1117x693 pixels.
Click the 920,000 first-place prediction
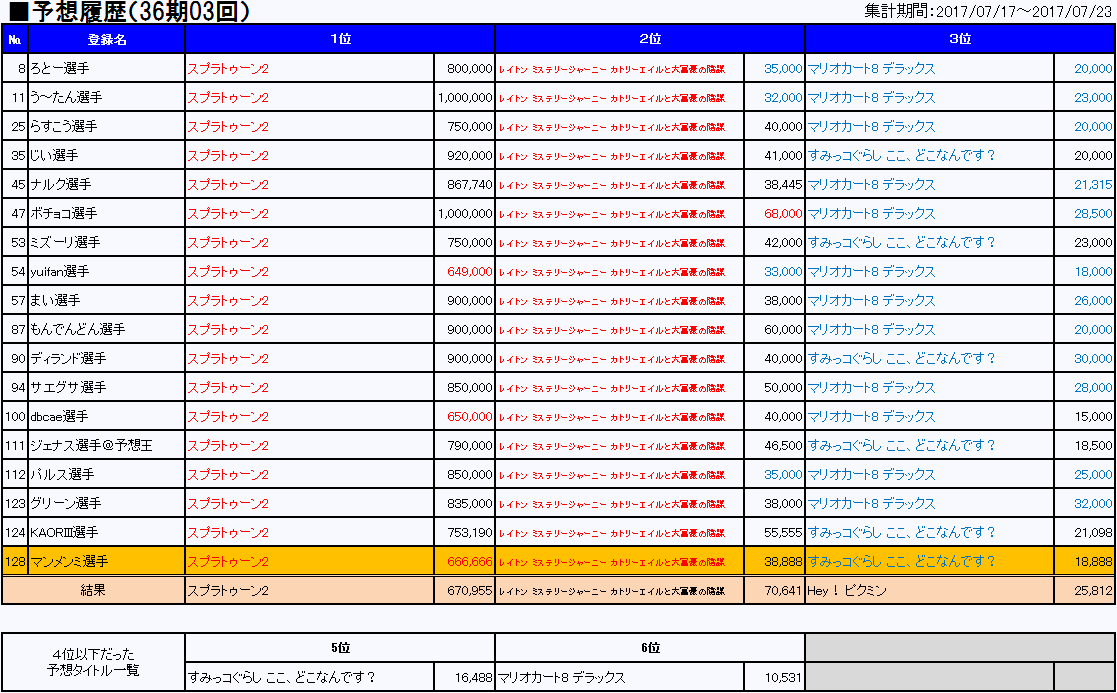pyautogui.click(x=469, y=156)
